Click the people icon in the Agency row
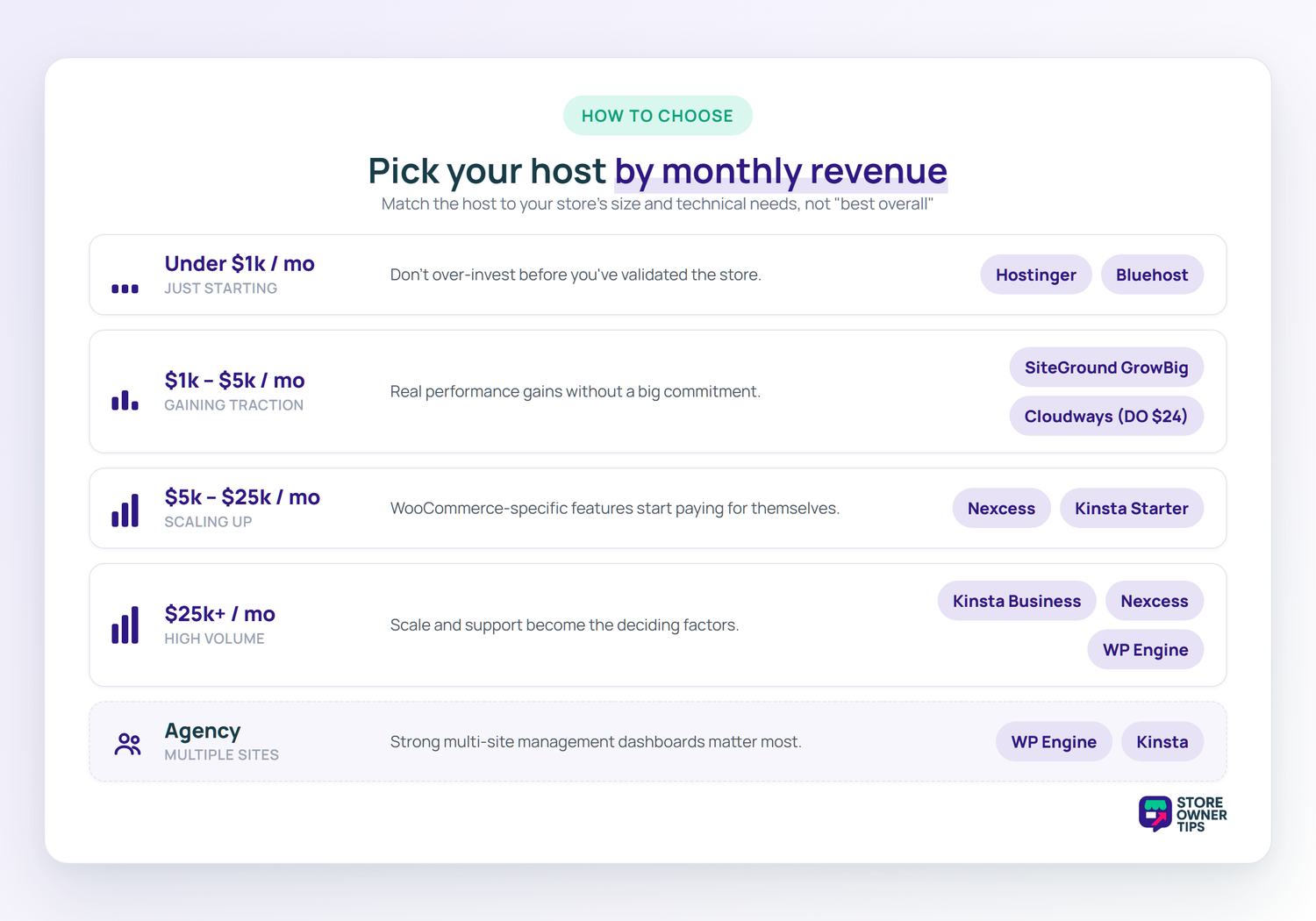The height and width of the screenshot is (921, 1316). pos(128,744)
